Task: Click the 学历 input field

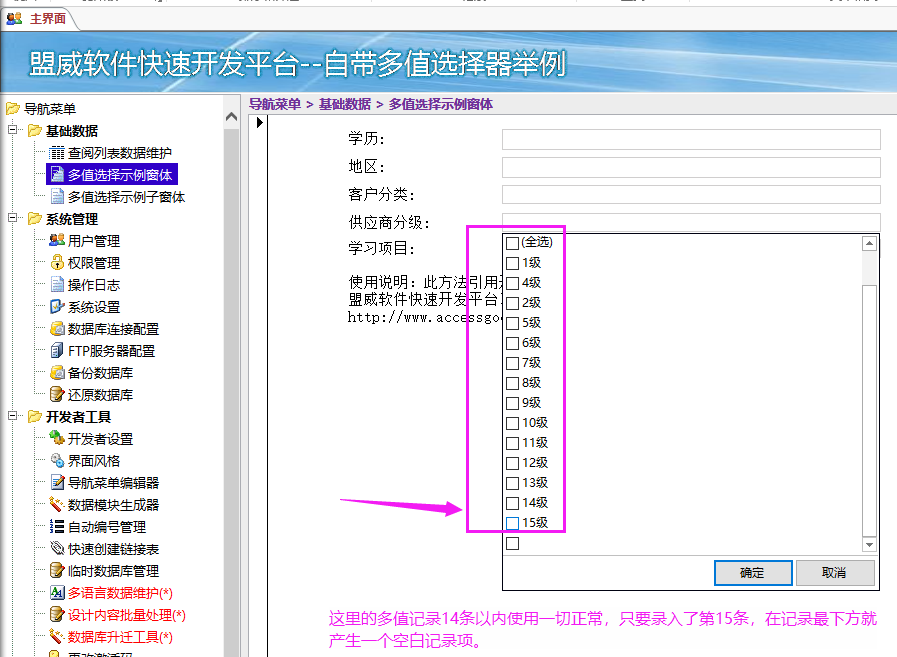Action: click(691, 139)
